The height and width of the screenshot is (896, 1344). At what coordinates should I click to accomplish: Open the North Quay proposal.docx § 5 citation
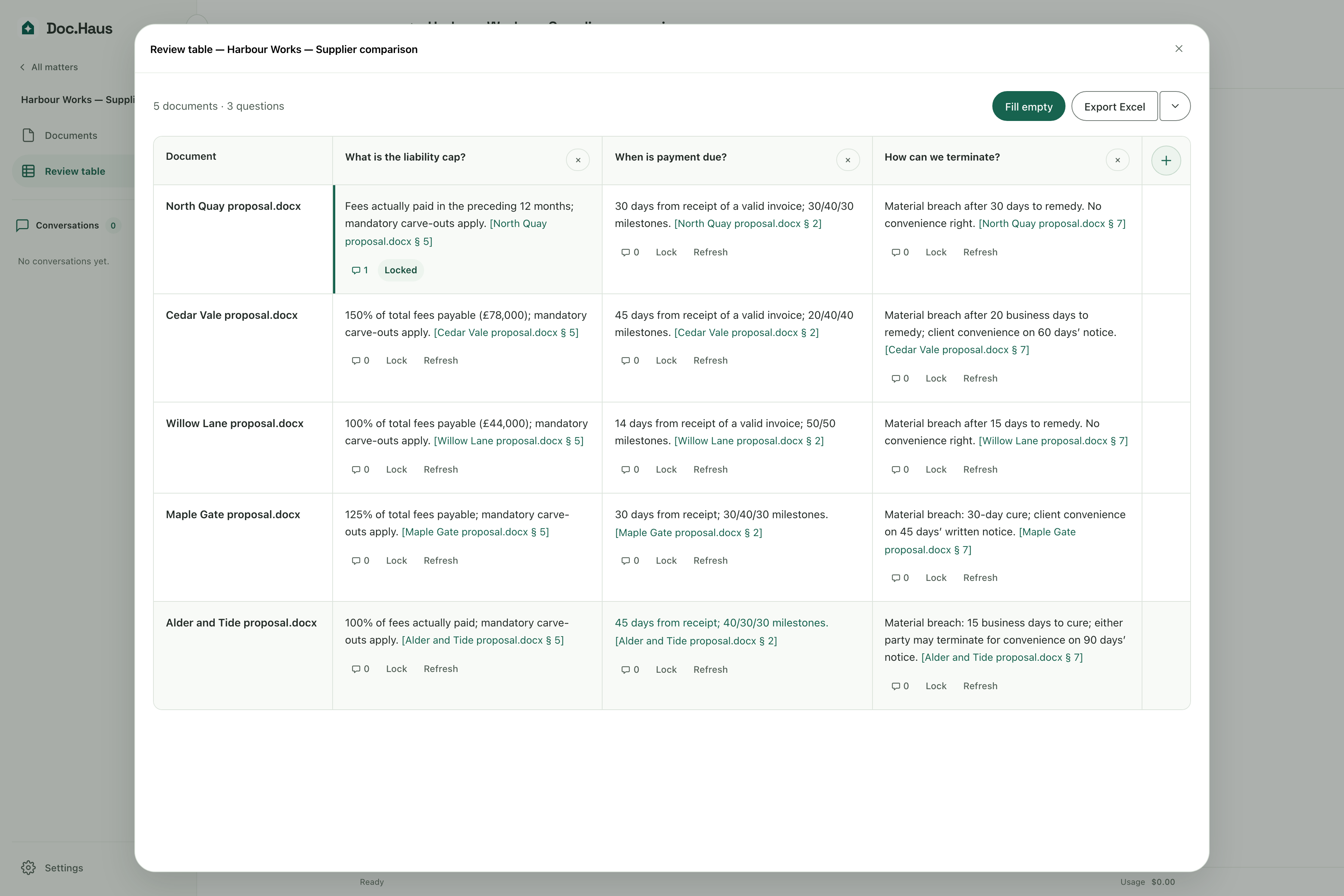click(x=446, y=233)
